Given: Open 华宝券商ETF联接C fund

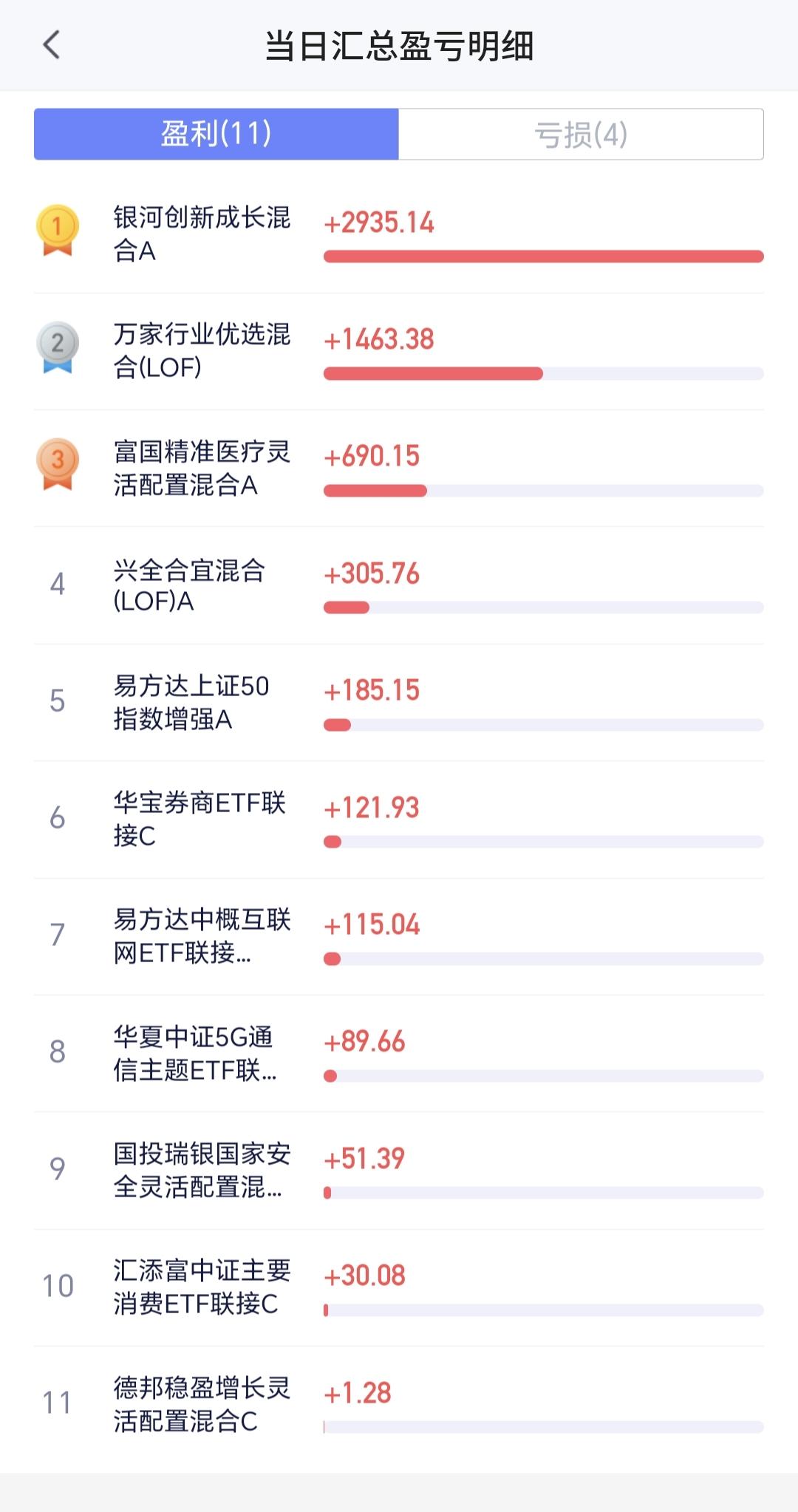Looking at the screenshot, I should tap(399, 820).
